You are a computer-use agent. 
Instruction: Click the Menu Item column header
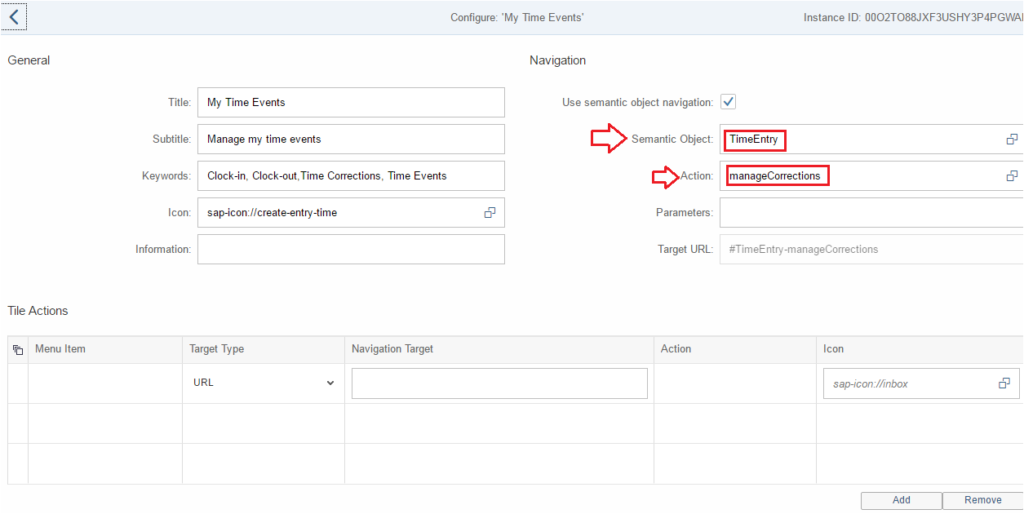[60, 349]
